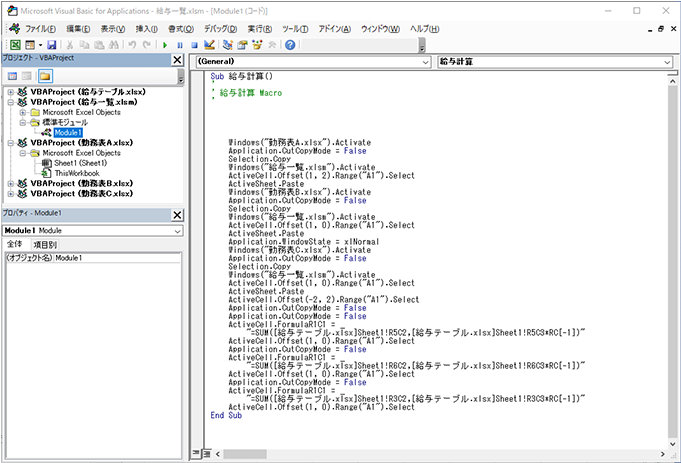Viewport: 681px width, 463px height.
Task: Select Module1 in the project tree
Action: 68,132
